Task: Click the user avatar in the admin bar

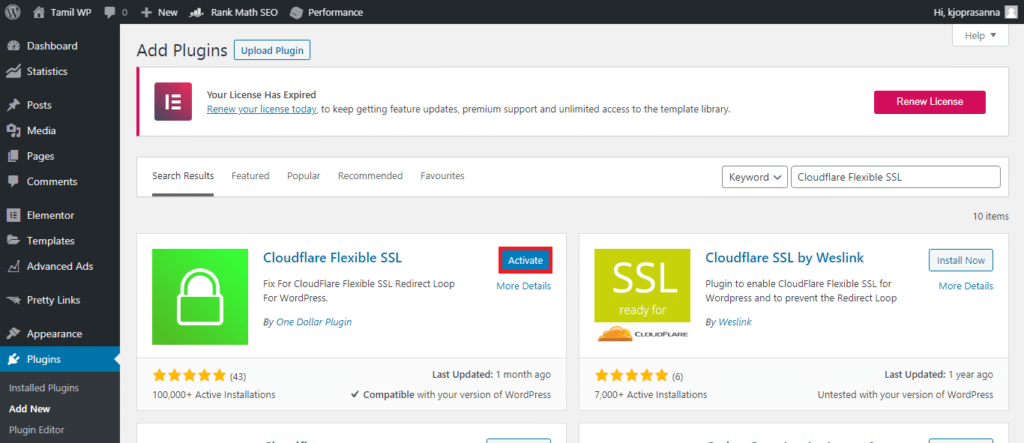Action: pyautogui.click(x=1011, y=12)
